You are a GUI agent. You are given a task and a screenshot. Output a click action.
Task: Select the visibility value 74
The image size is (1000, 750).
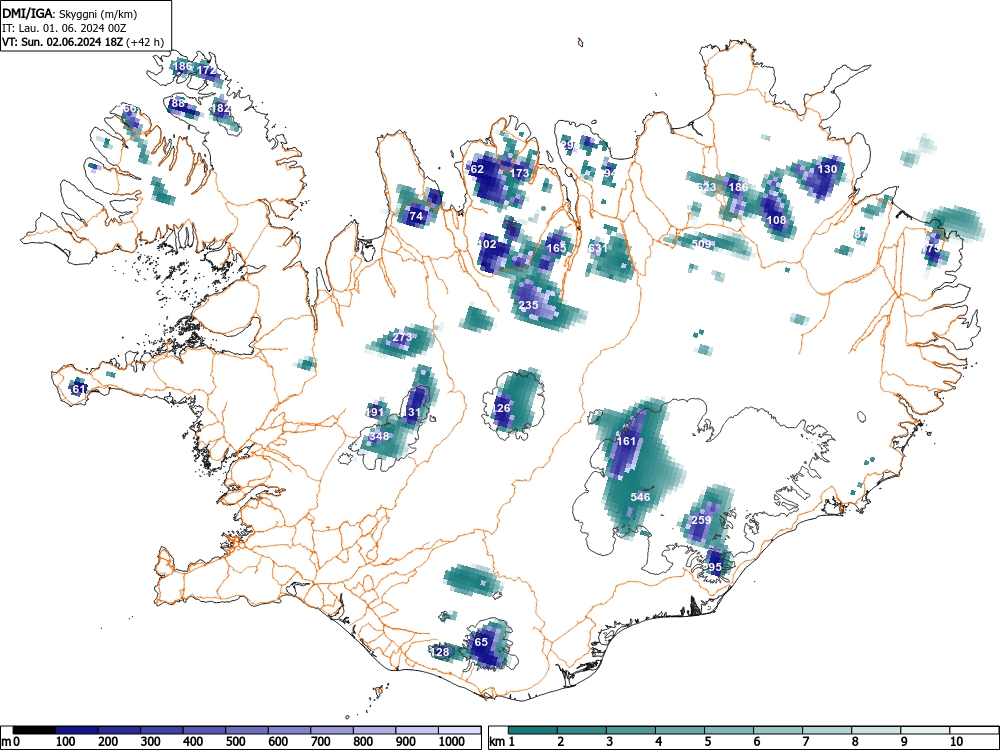[x=416, y=216]
